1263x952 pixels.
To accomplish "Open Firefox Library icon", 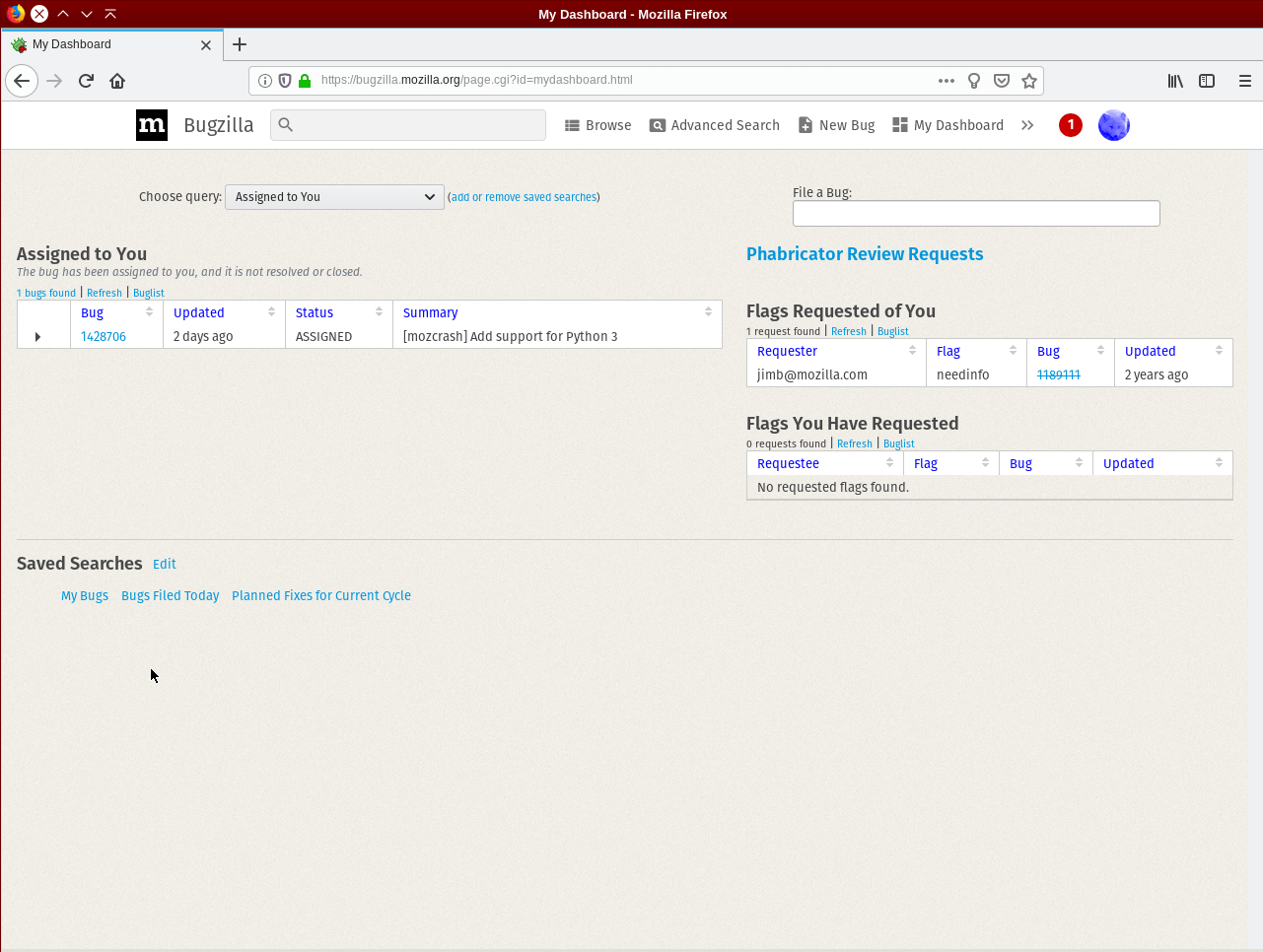I will click(x=1175, y=81).
